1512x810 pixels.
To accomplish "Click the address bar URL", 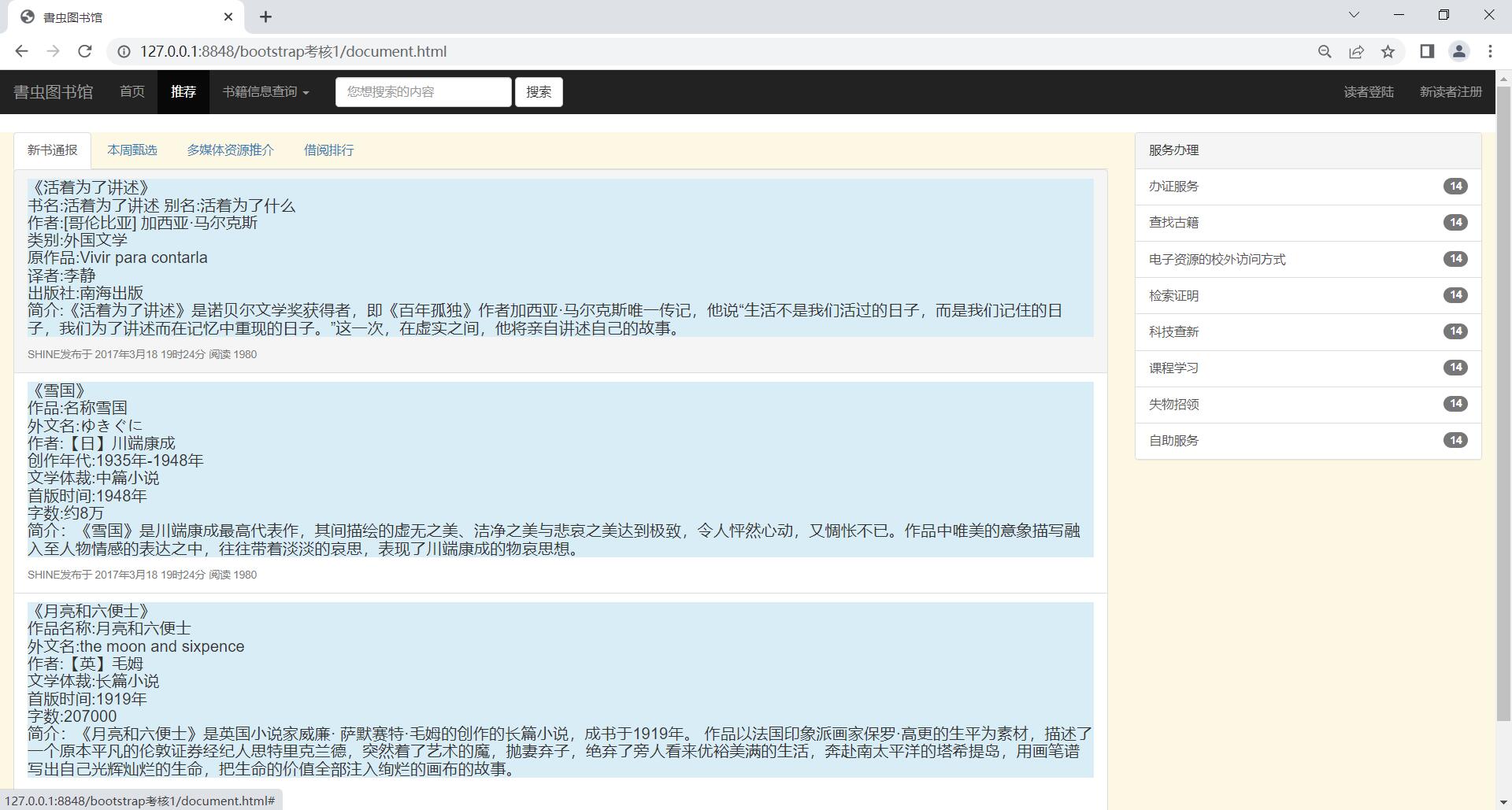I will click(293, 51).
